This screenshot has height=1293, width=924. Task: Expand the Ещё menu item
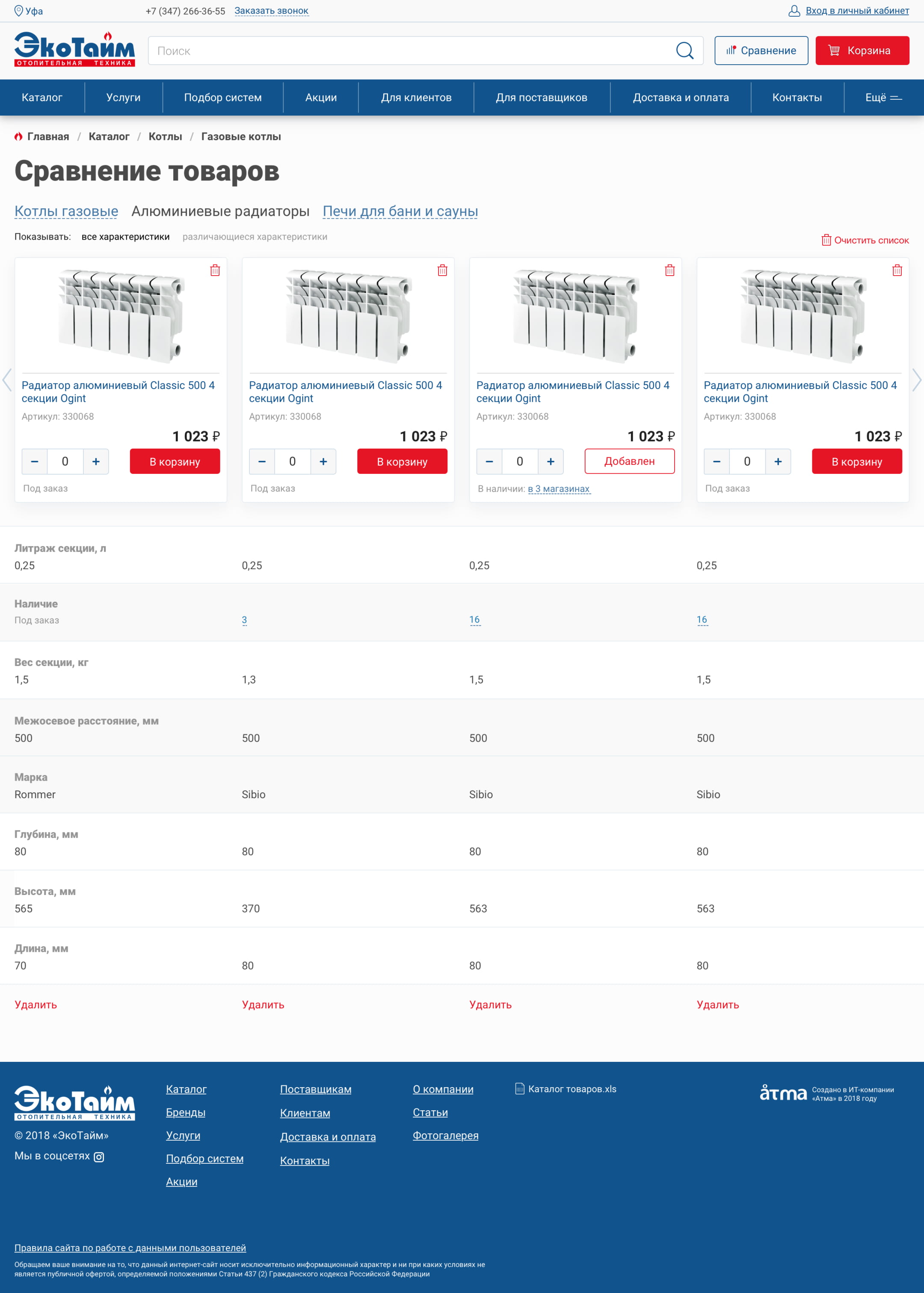[x=883, y=97]
